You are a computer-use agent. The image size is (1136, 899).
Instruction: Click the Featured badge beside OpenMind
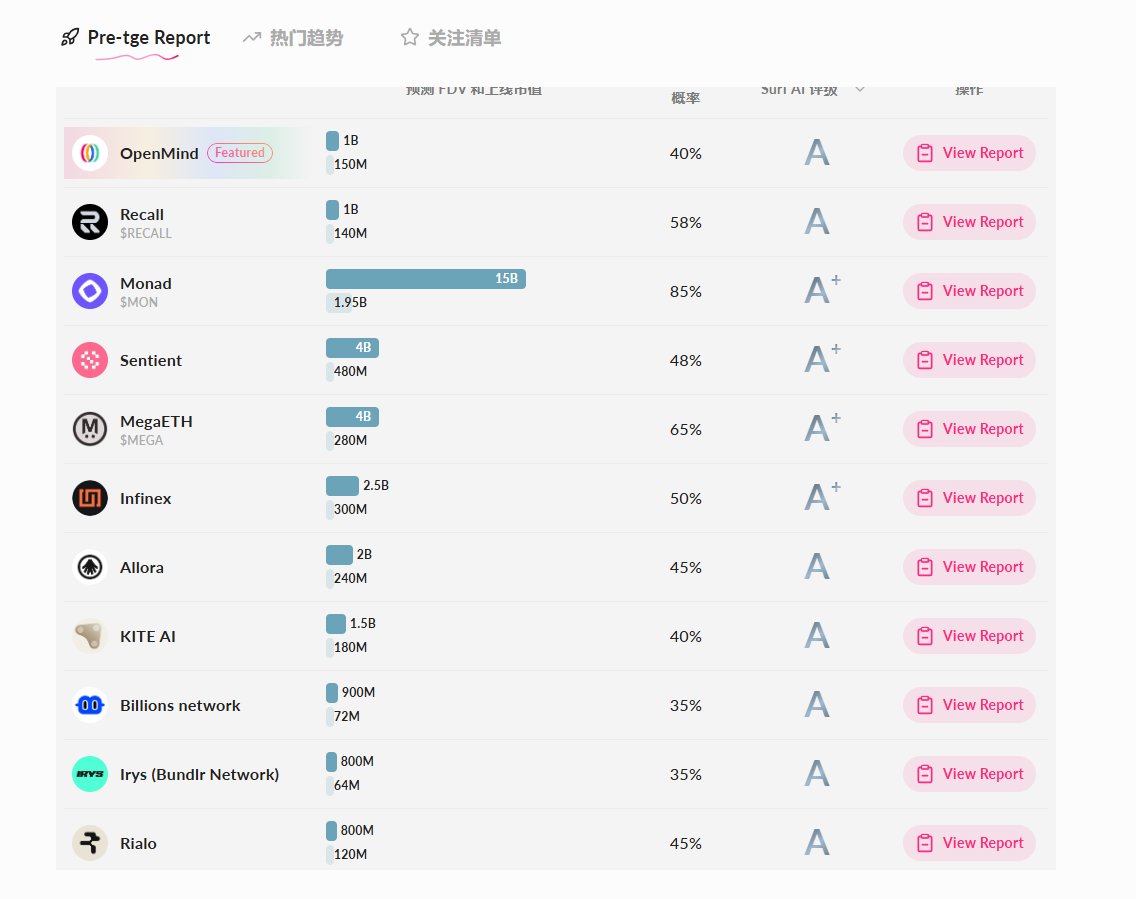tap(240, 153)
